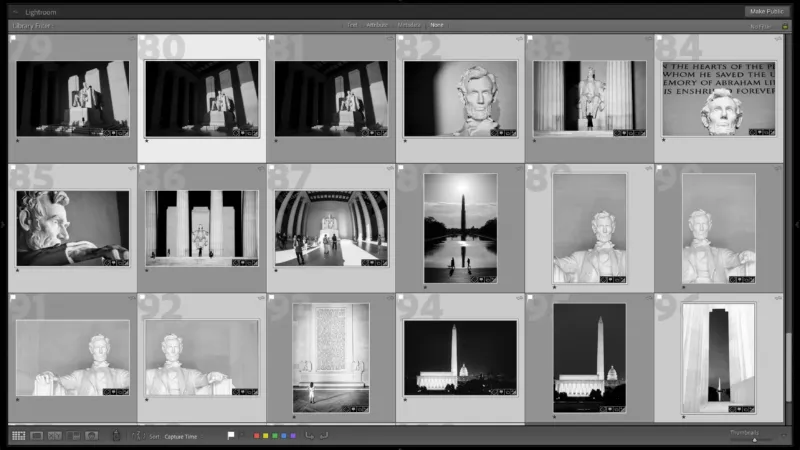Screen dimensions: 800x450
Task: Open People view in toolbar
Action: click(91, 436)
